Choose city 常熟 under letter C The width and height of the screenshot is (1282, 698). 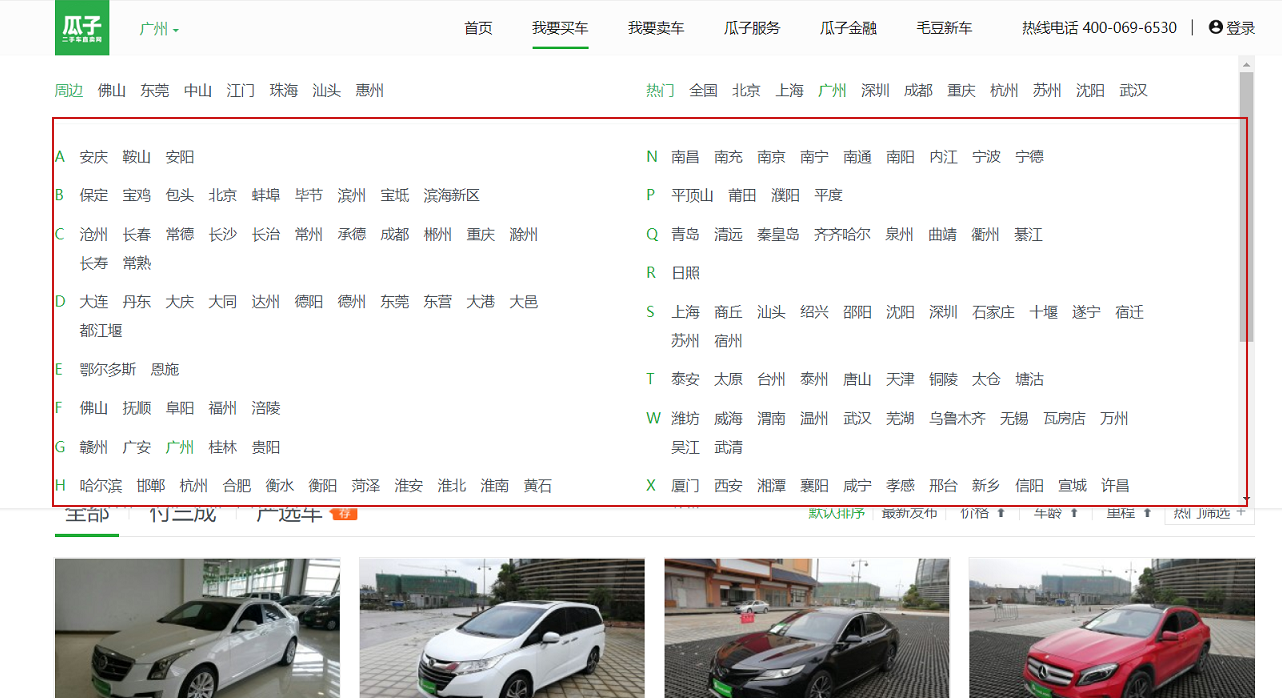click(x=137, y=263)
